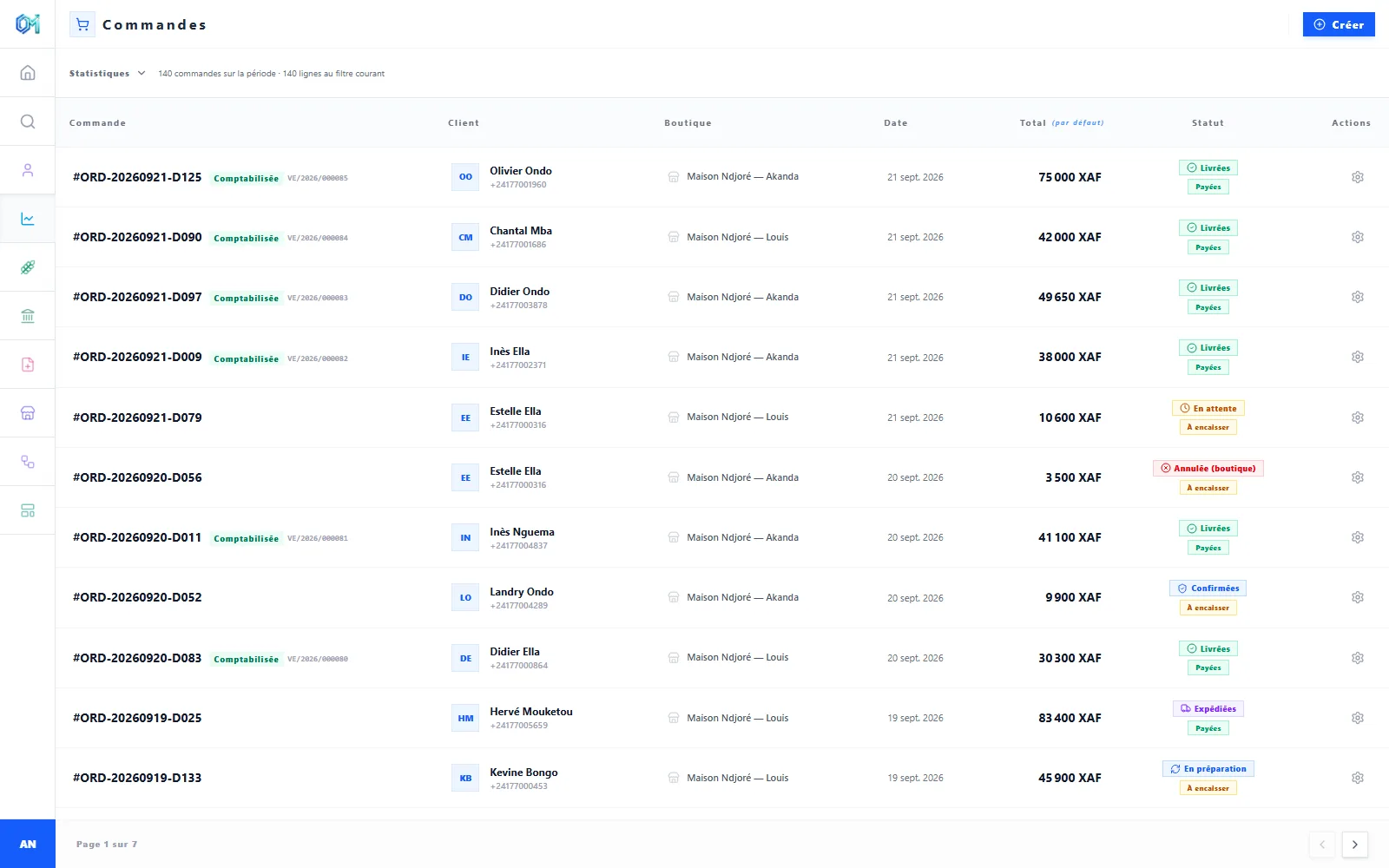The image size is (1389, 868).
Task: Click the OO avatar of Olivier Ondo
Action: [x=465, y=177]
